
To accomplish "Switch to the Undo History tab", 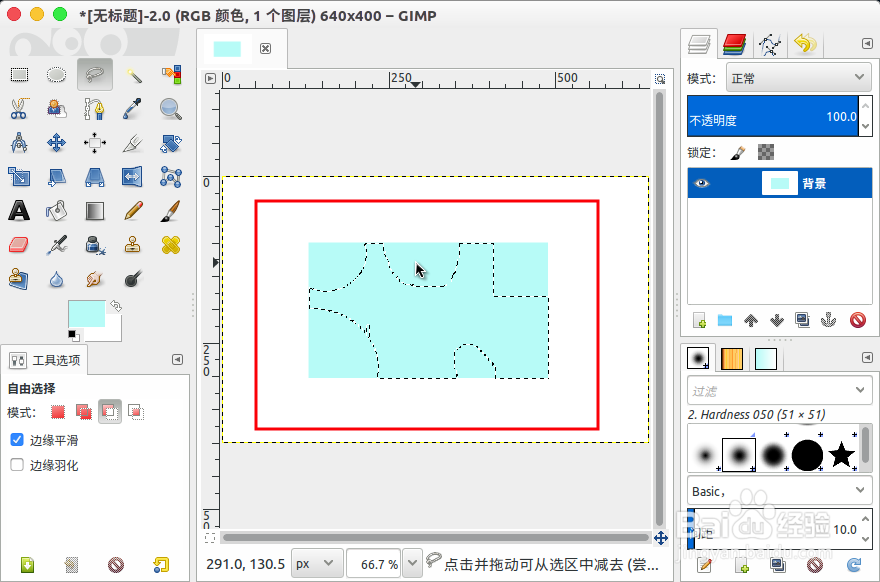I will click(x=805, y=44).
